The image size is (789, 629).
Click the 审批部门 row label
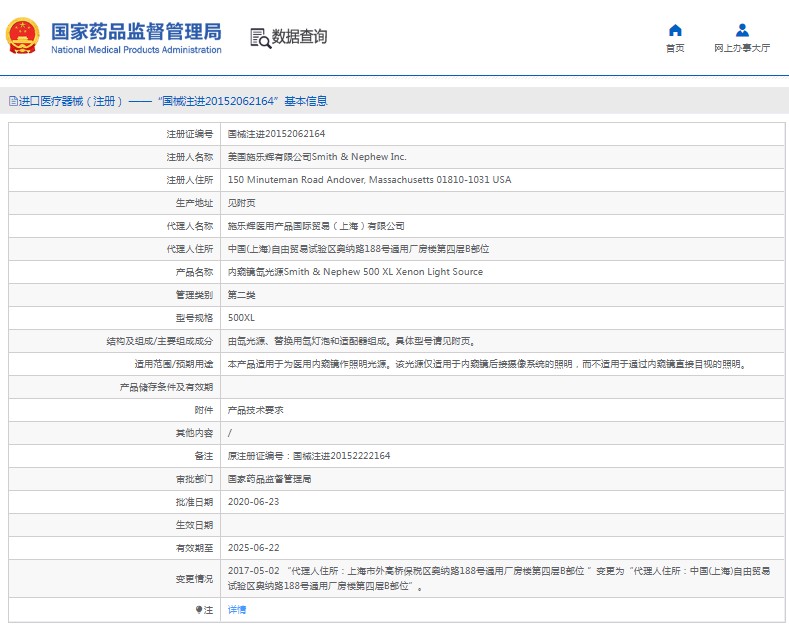(x=194, y=479)
